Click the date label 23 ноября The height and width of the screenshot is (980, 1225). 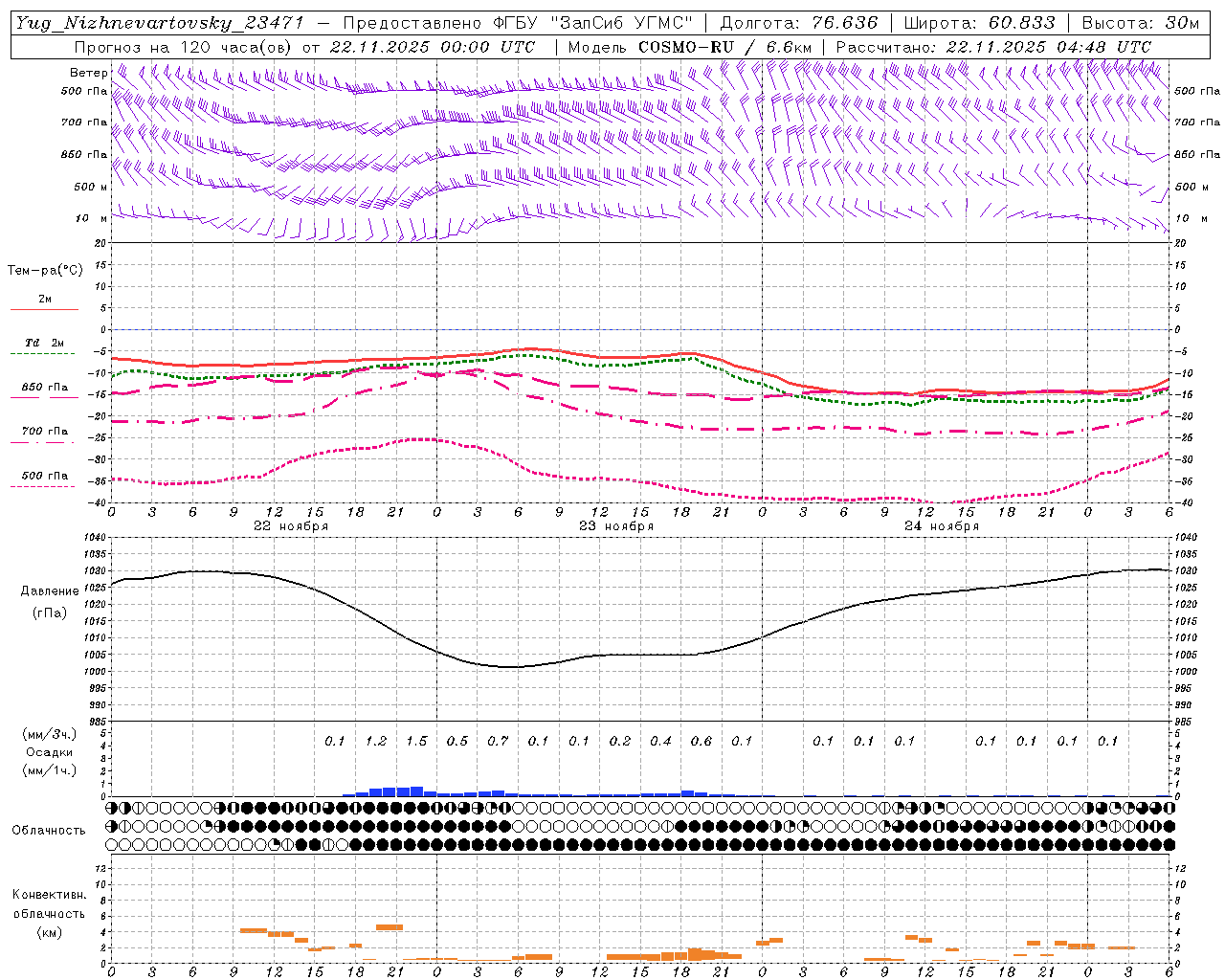tap(616, 526)
